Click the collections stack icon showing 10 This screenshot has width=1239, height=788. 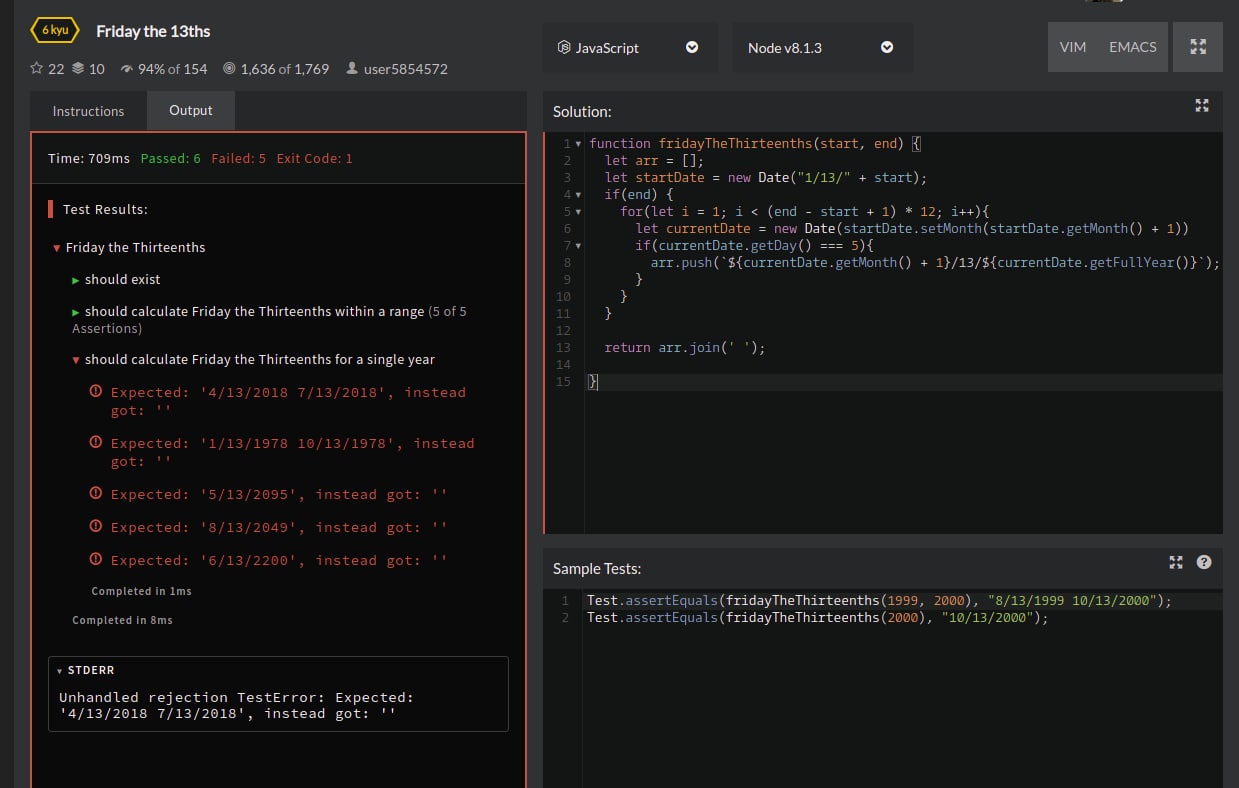point(78,69)
